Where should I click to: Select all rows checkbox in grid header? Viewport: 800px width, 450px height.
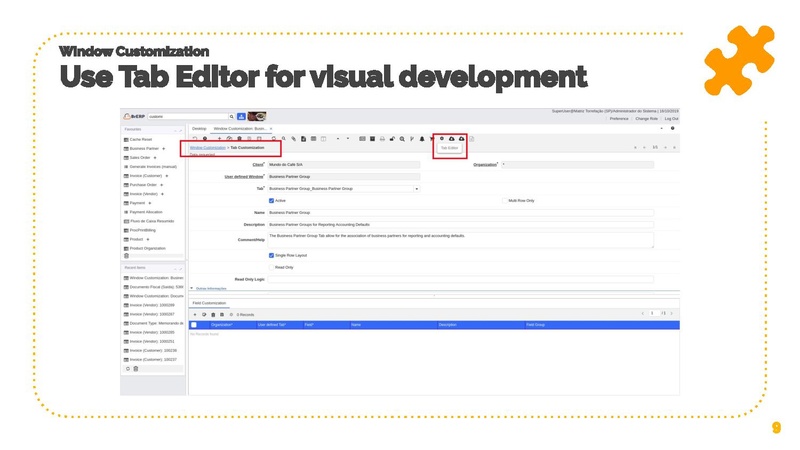click(194, 325)
